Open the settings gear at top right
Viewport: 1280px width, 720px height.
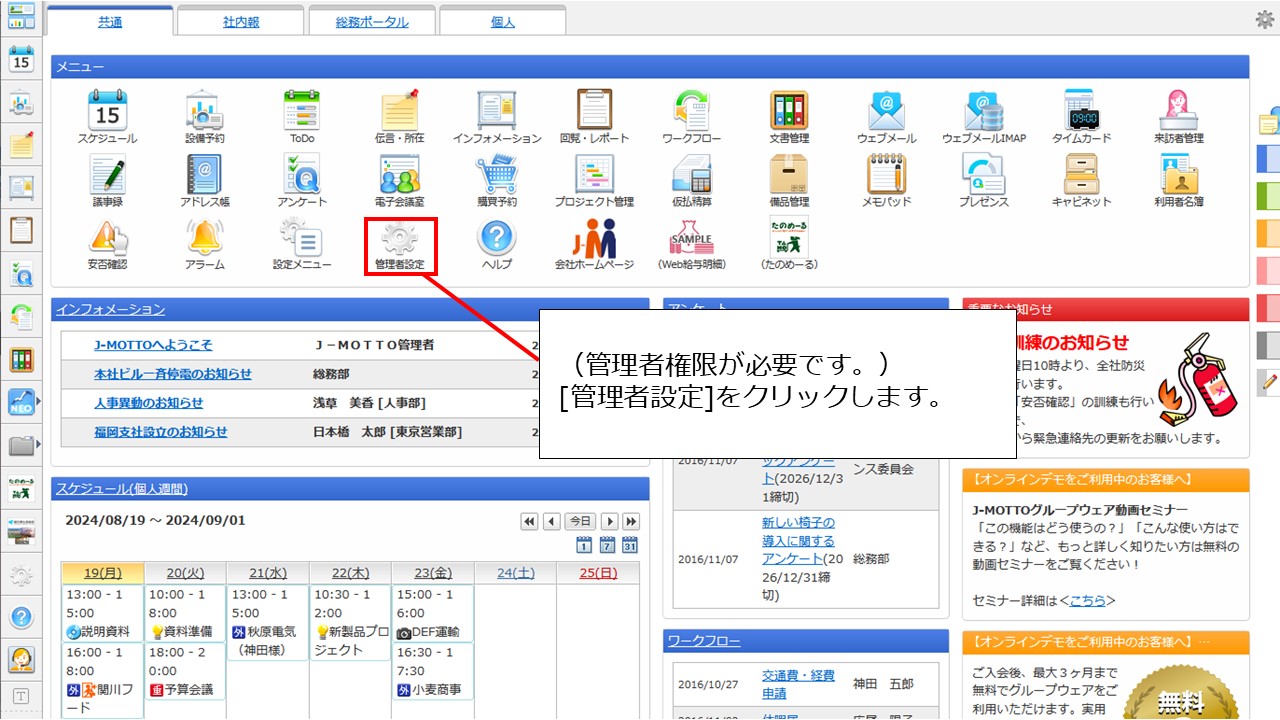click(1264, 19)
